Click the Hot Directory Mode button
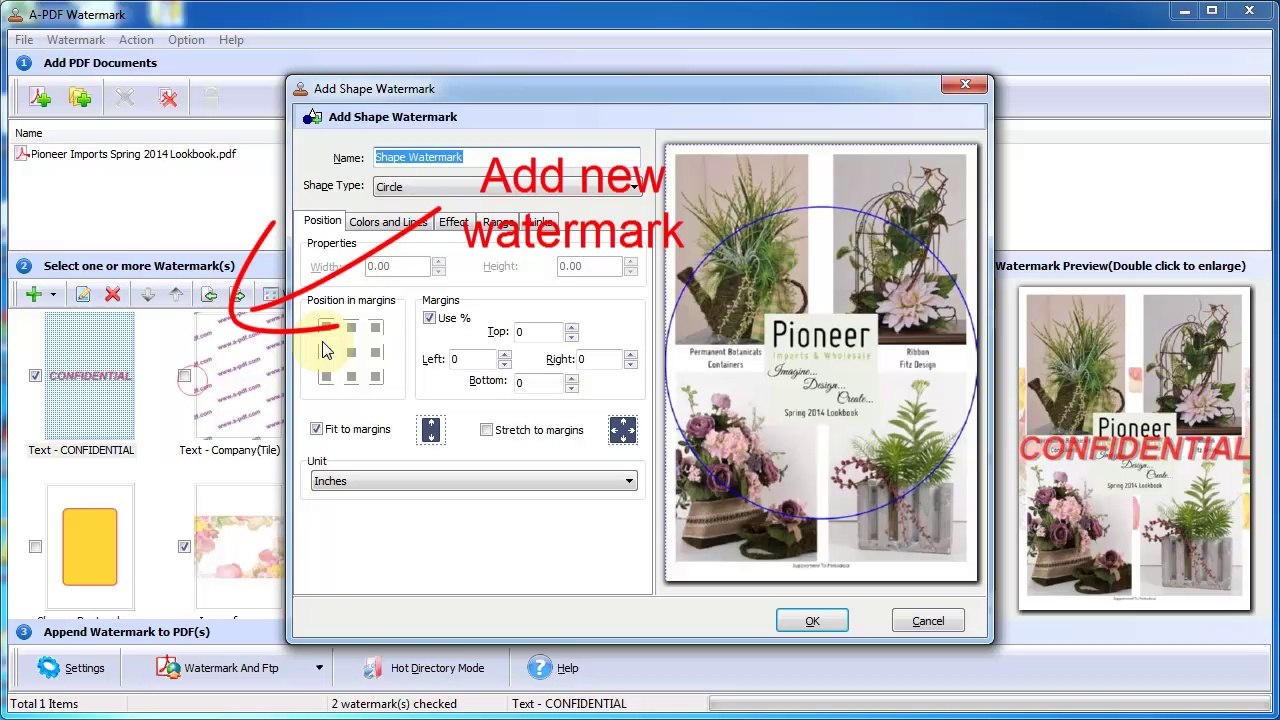This screenshot has height=720, width=1280. pos(423,668)
